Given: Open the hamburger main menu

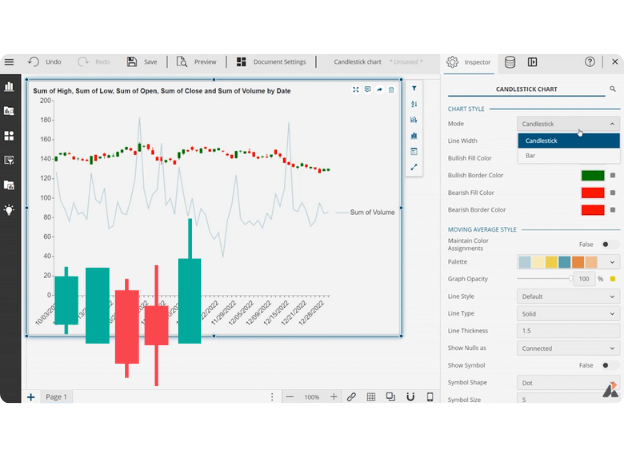Looking at the screenshot, I should point(9,62).
